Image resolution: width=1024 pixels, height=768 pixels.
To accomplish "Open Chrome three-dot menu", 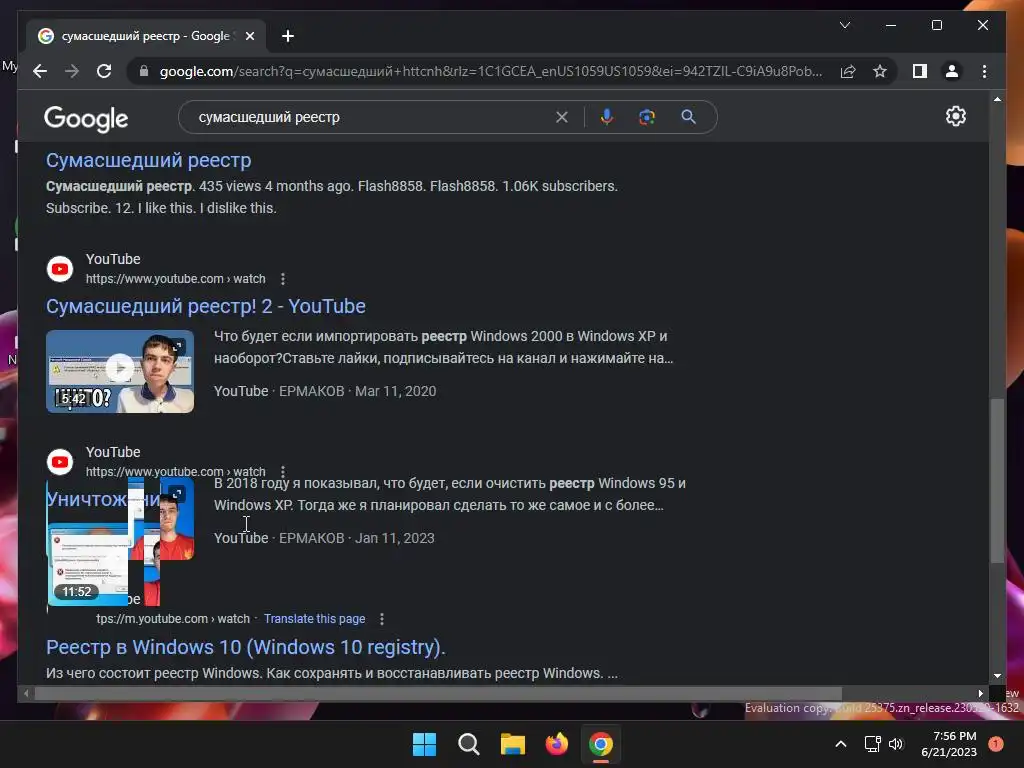I will pyautogui.click(x=984, y=71).
